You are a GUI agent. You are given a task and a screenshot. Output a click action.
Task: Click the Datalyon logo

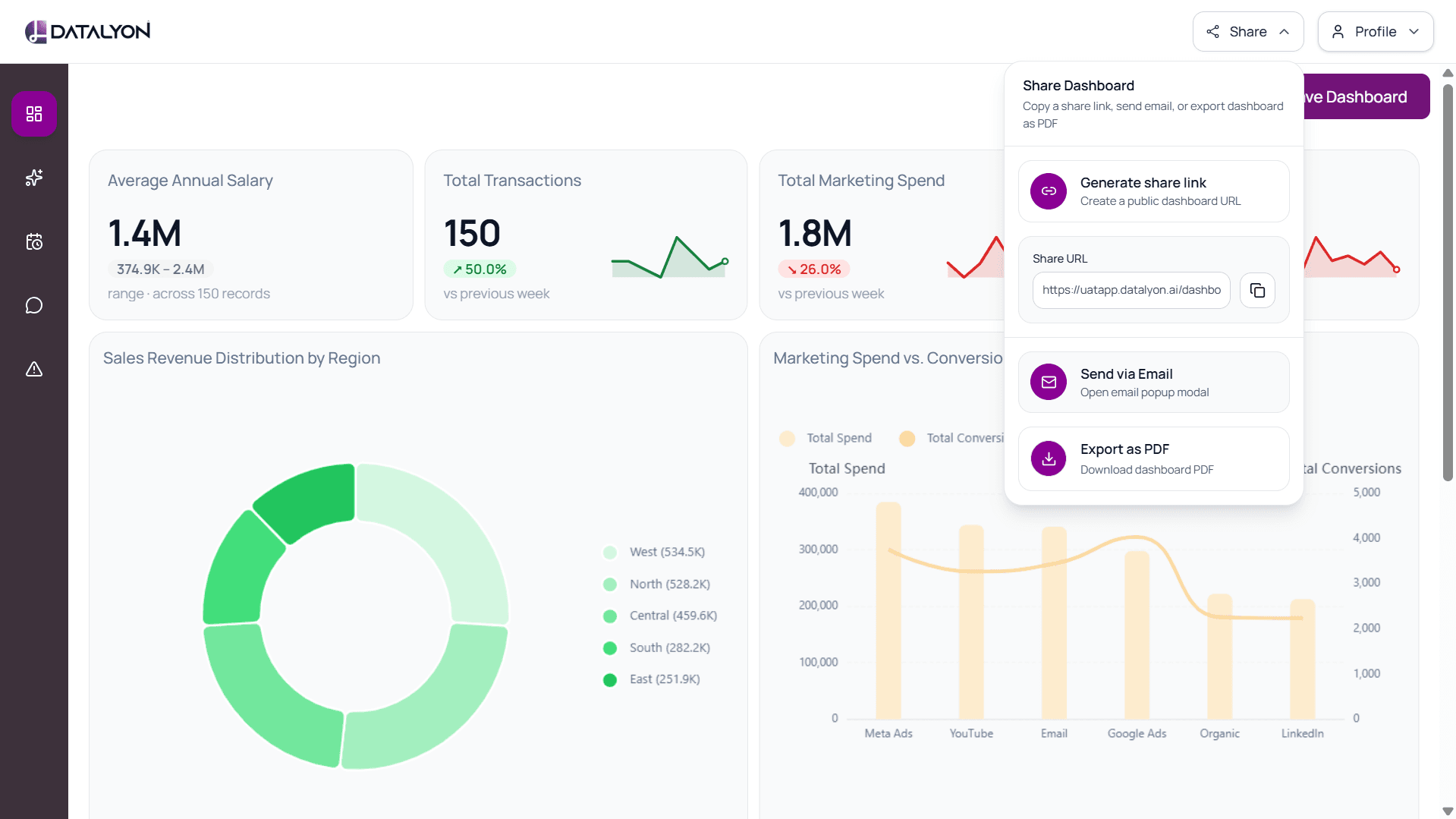[x=87, y=31]
